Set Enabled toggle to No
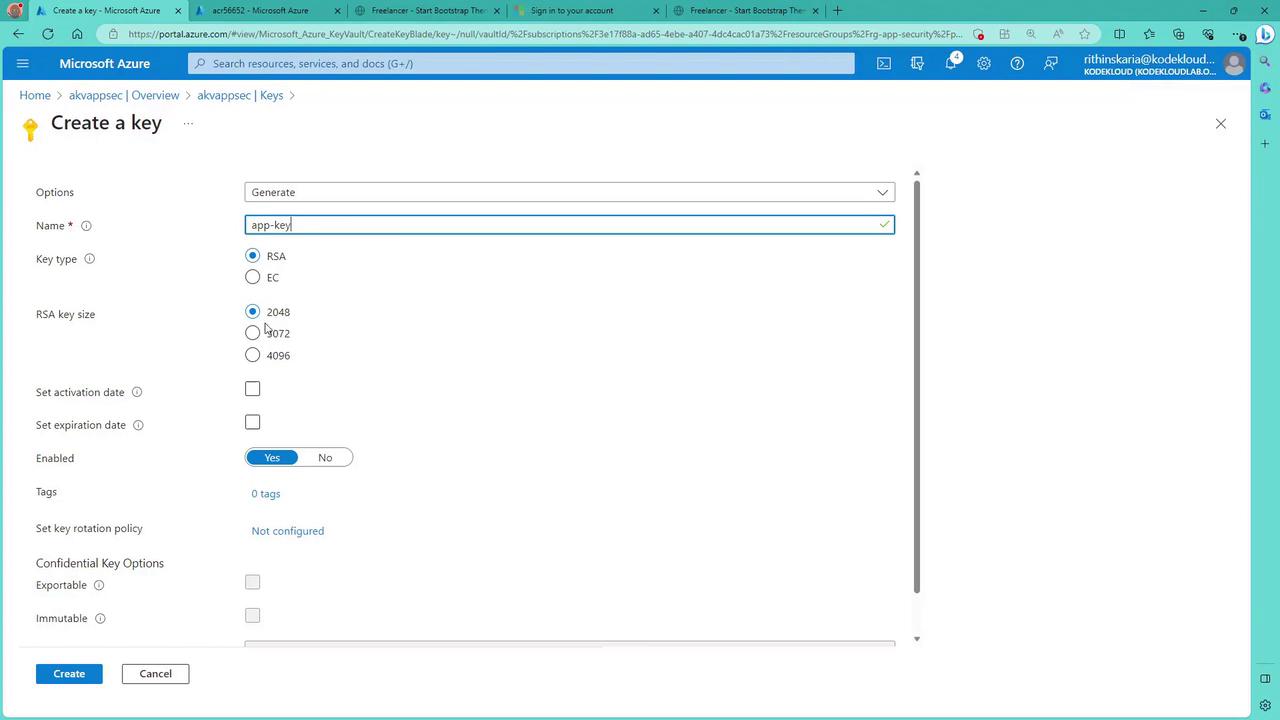 tap(325, 458)
